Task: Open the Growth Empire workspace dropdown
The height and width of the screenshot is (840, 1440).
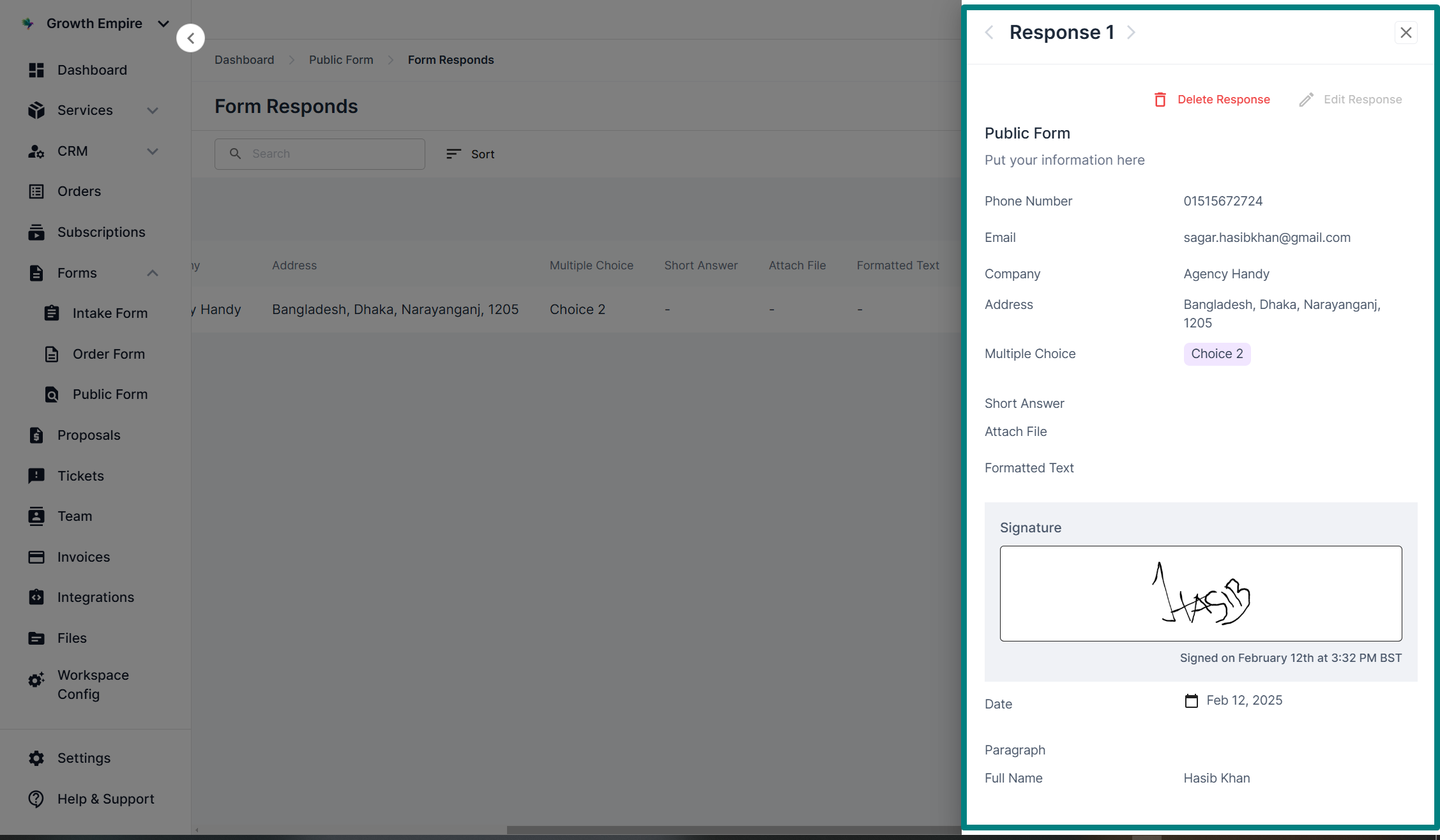Action: 163,24
